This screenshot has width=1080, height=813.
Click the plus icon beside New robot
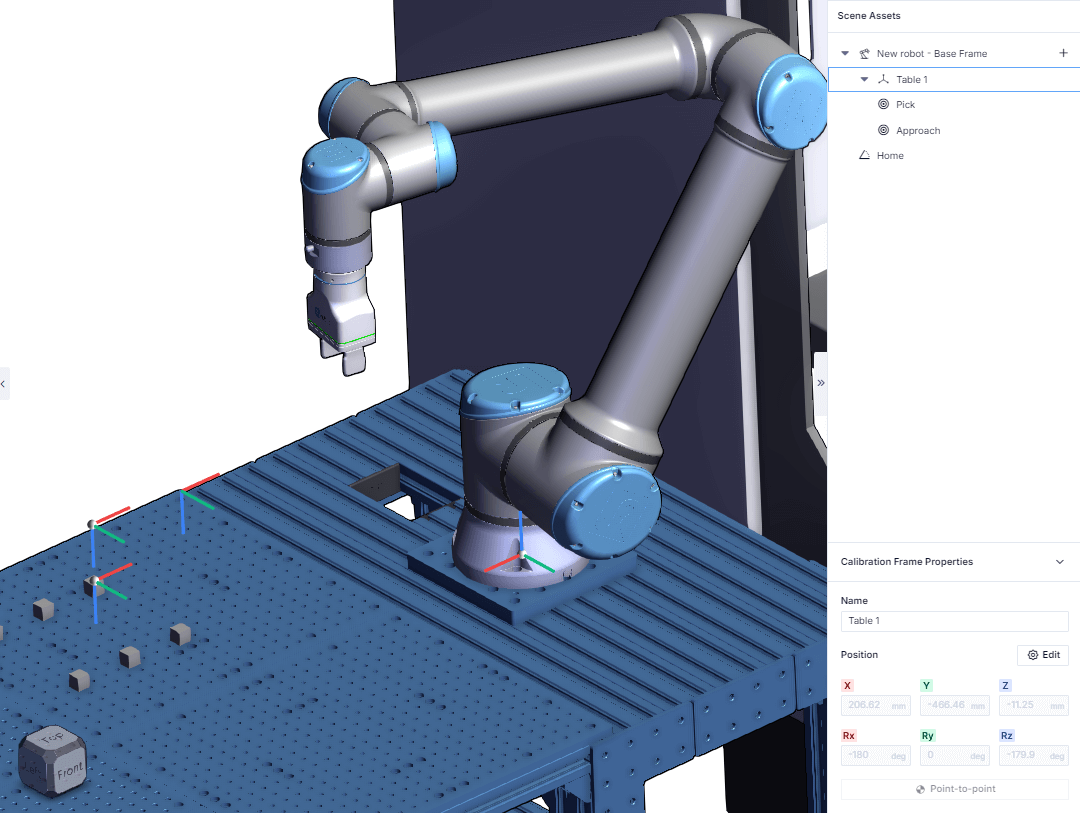tap(1063, 53)
